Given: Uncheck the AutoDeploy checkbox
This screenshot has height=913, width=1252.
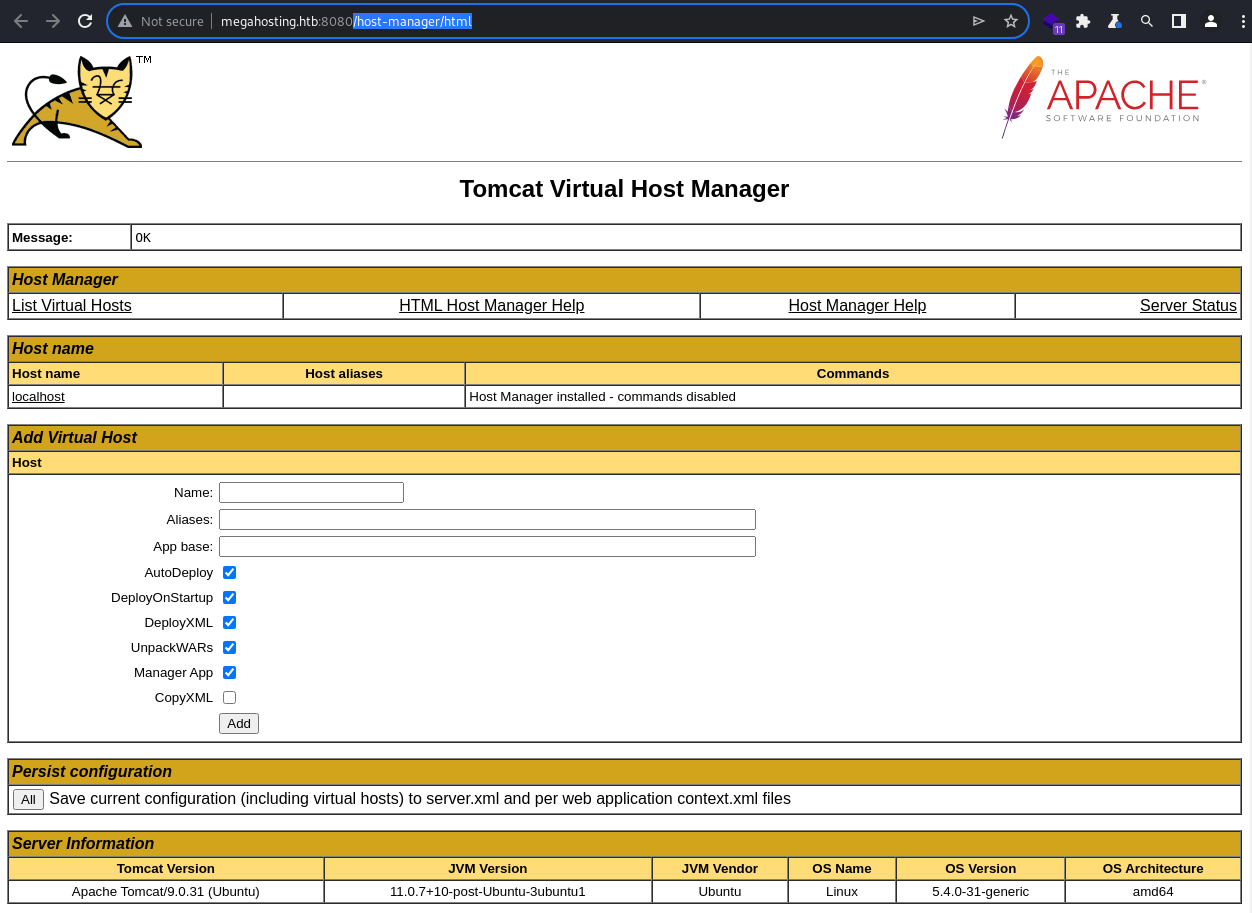Looking at the screenshot, I should point(229,573).
